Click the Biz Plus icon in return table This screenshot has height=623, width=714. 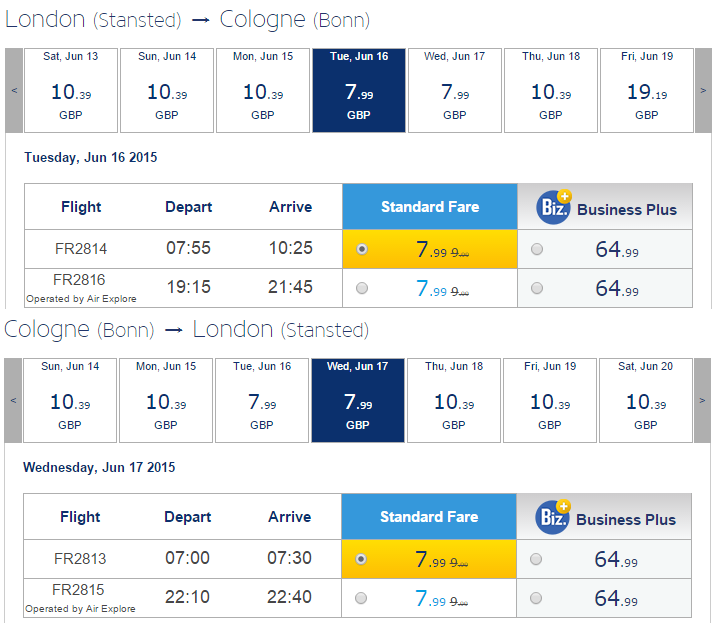(x=553, y=516)
